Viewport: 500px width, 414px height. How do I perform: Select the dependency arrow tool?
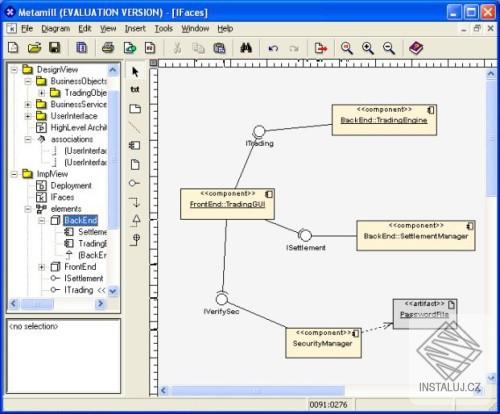click(x=135, y=202)
